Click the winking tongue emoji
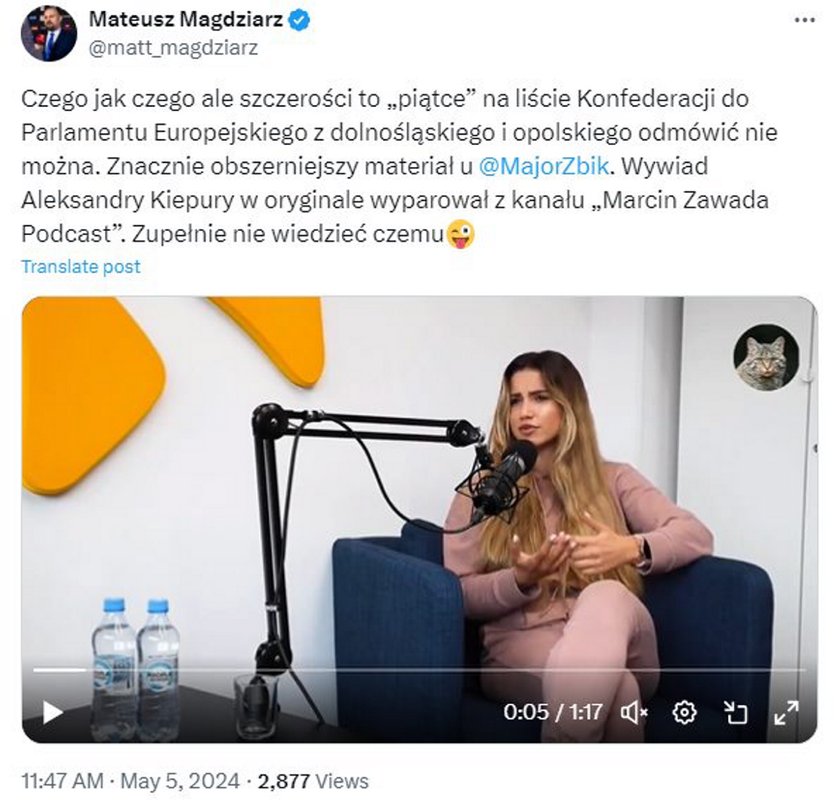 click(x=460, y=234)
